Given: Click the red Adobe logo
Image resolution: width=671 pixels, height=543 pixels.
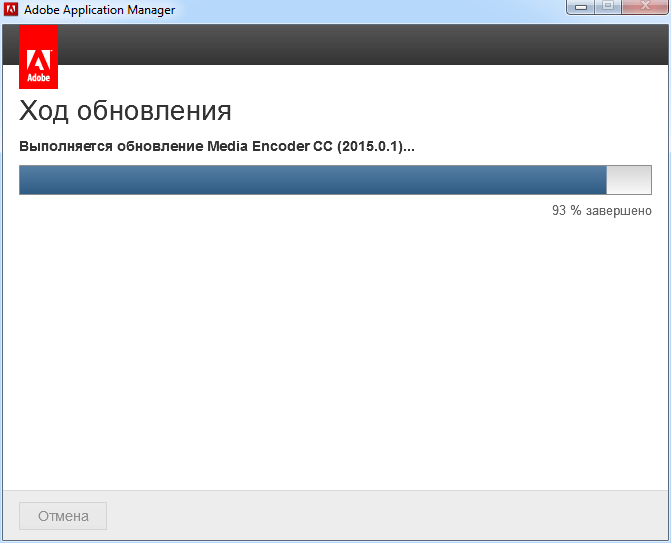Looking at the screenshot, I should [x=39, y=56].
